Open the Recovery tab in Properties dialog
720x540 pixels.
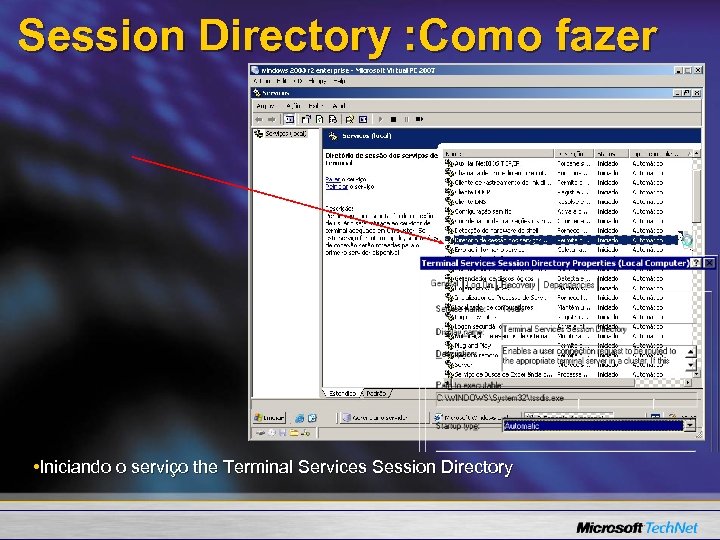pyautogui.click(x=518, y=285)
